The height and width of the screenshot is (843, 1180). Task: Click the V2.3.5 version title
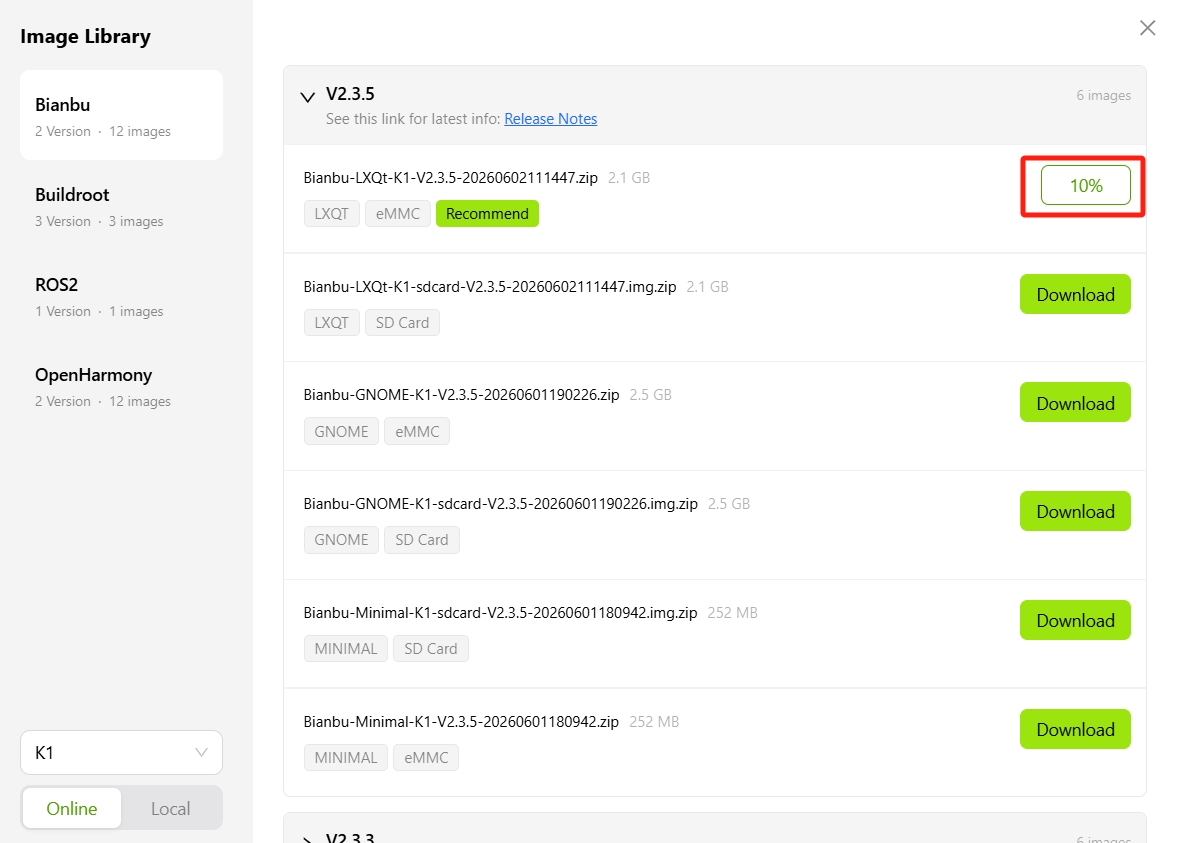click(x=350, y=93)
